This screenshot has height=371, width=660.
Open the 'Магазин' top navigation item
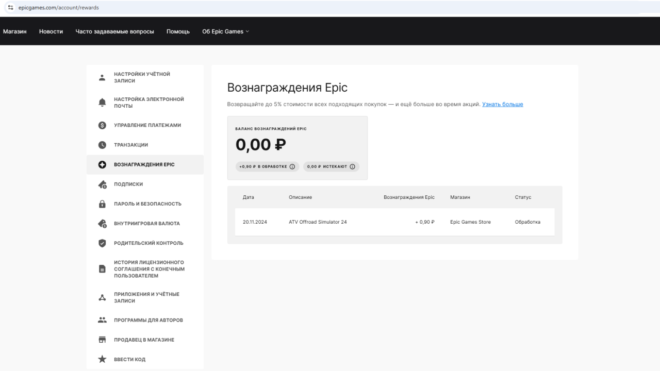(15, 32)
